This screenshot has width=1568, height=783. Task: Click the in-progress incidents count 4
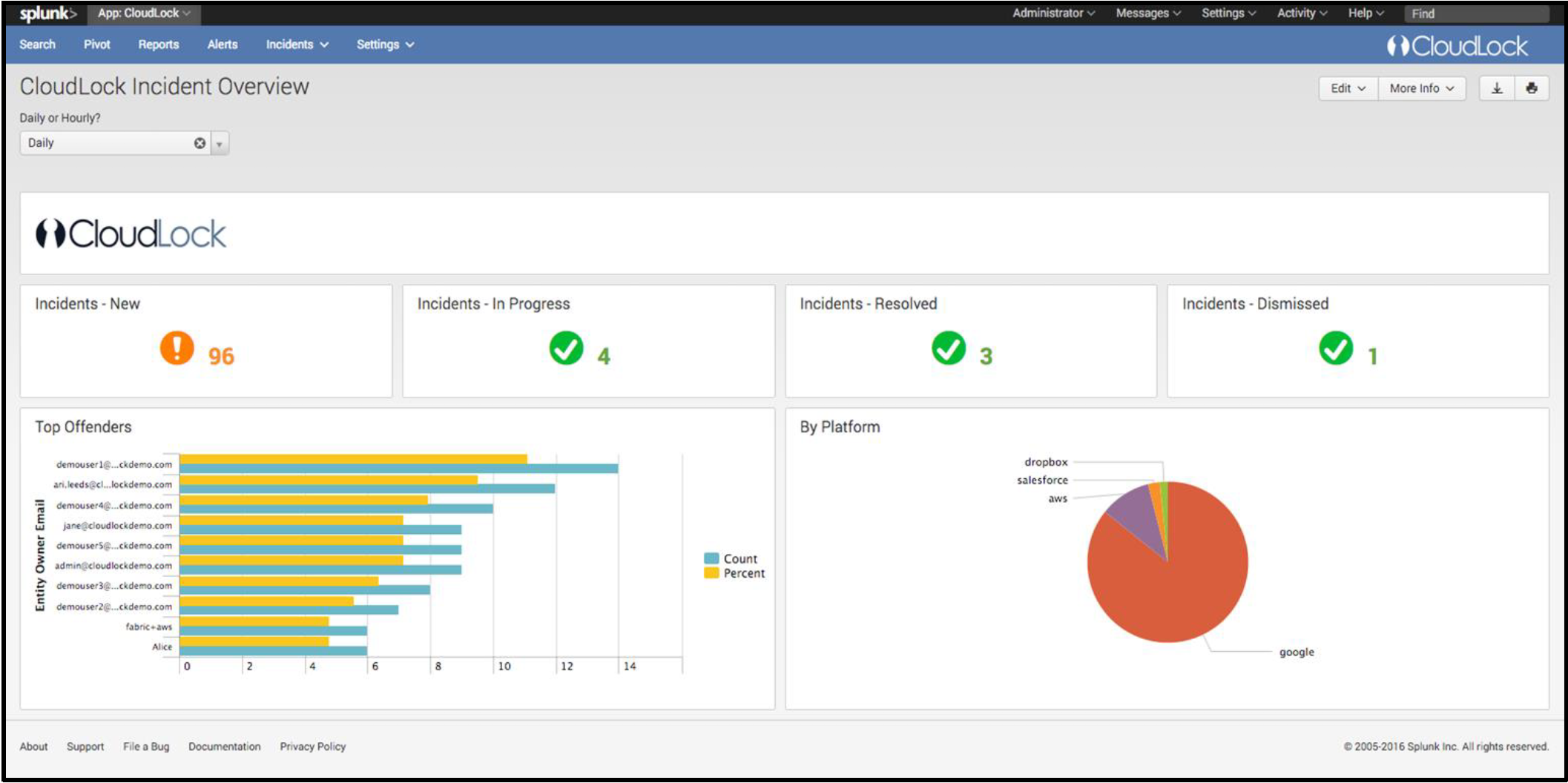point(604,357)
